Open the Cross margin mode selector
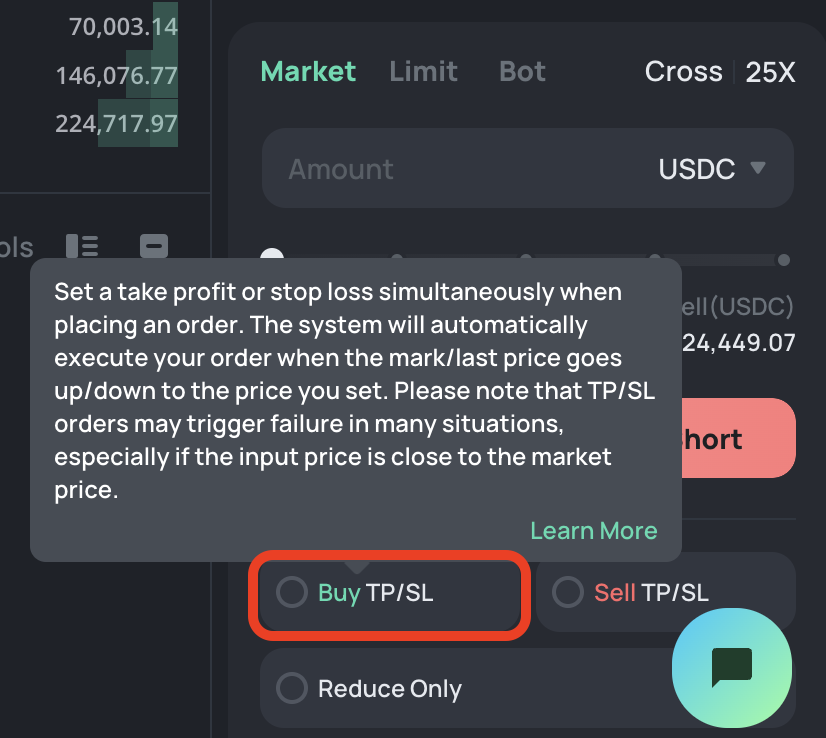The width and height of the screenshot is (826, 738). (x=683, y=72)
